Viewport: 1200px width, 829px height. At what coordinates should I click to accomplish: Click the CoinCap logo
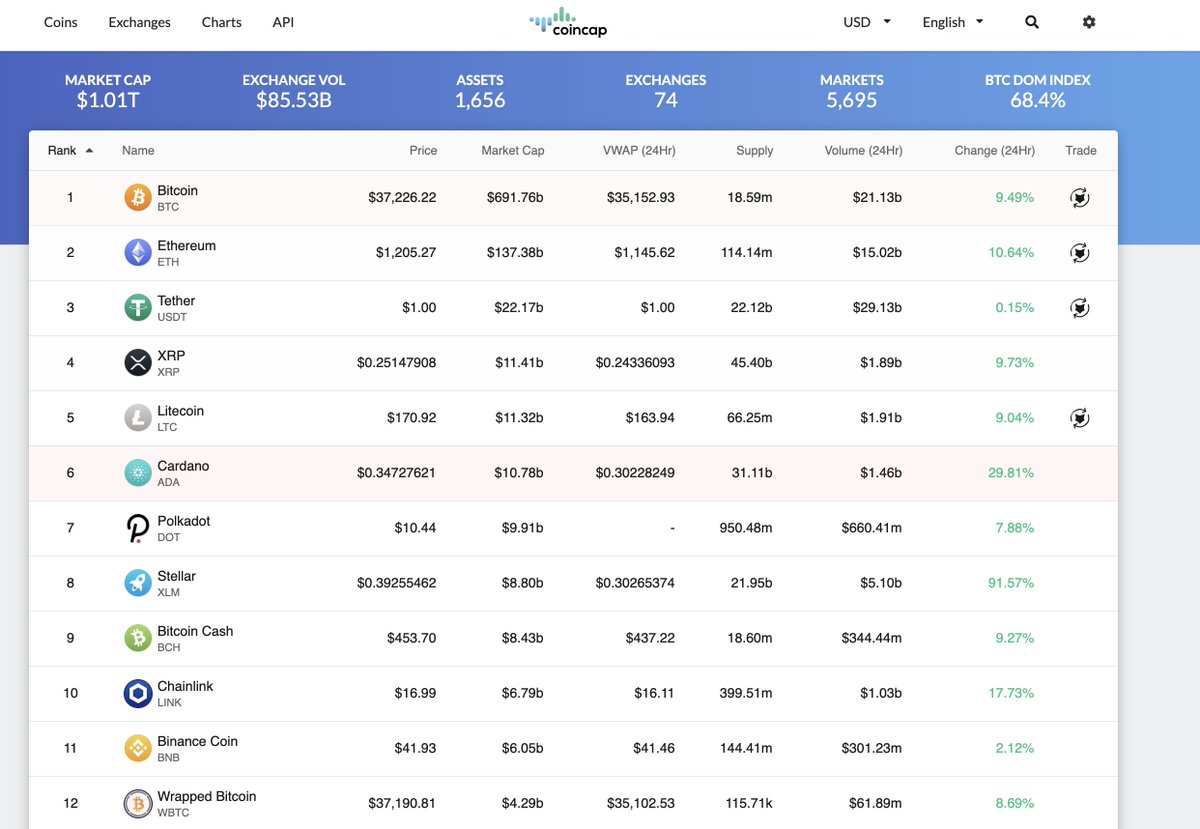coord(567,21)
